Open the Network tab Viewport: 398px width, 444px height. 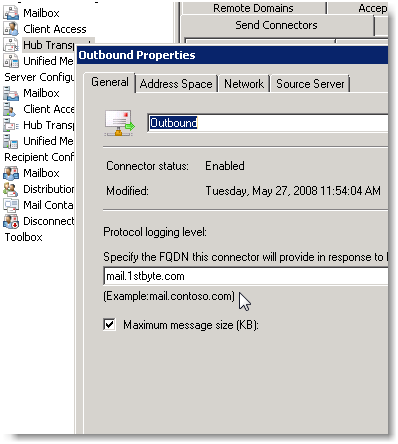tap(244, 84)
